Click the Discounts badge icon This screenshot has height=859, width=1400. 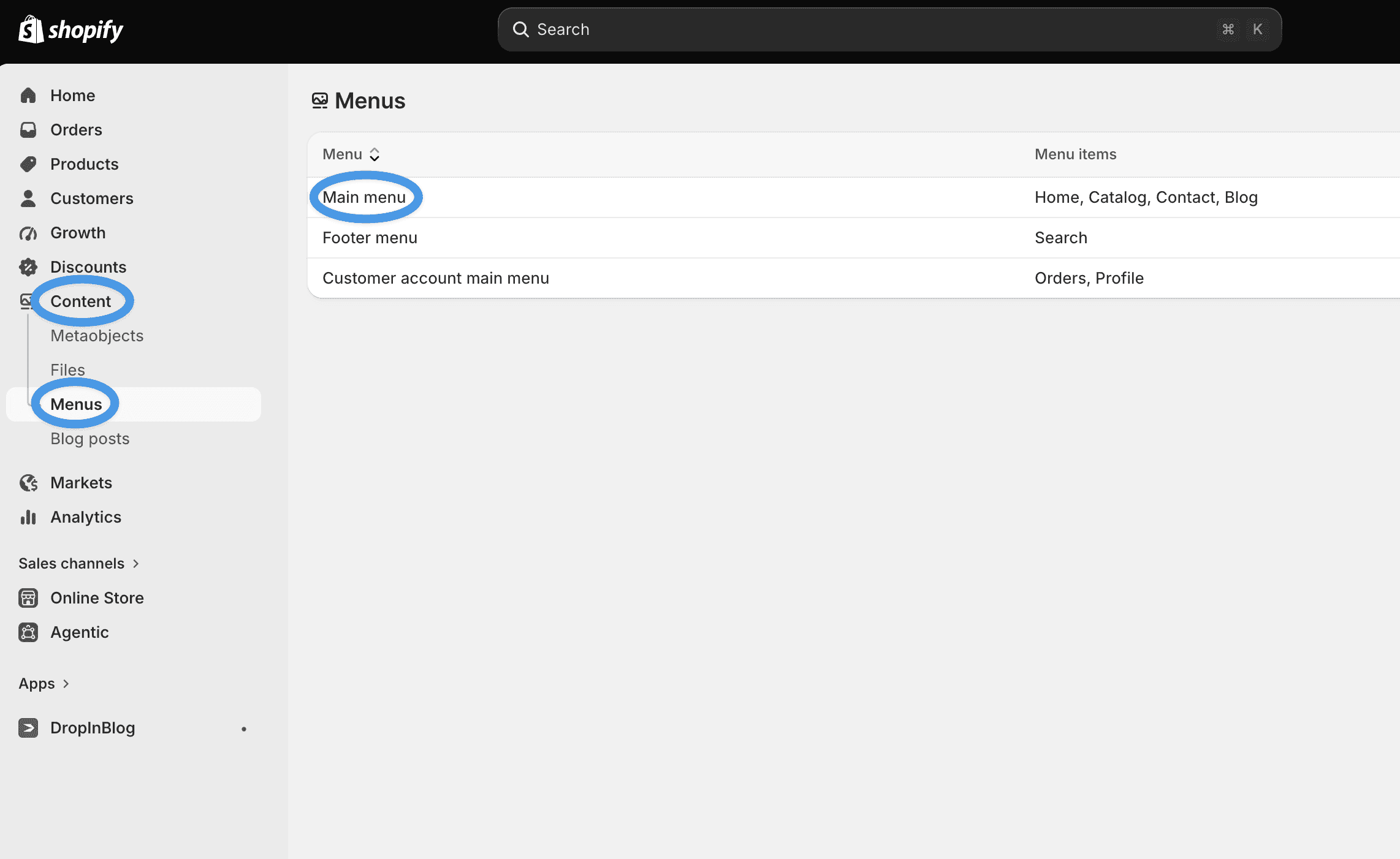point(28,267)
